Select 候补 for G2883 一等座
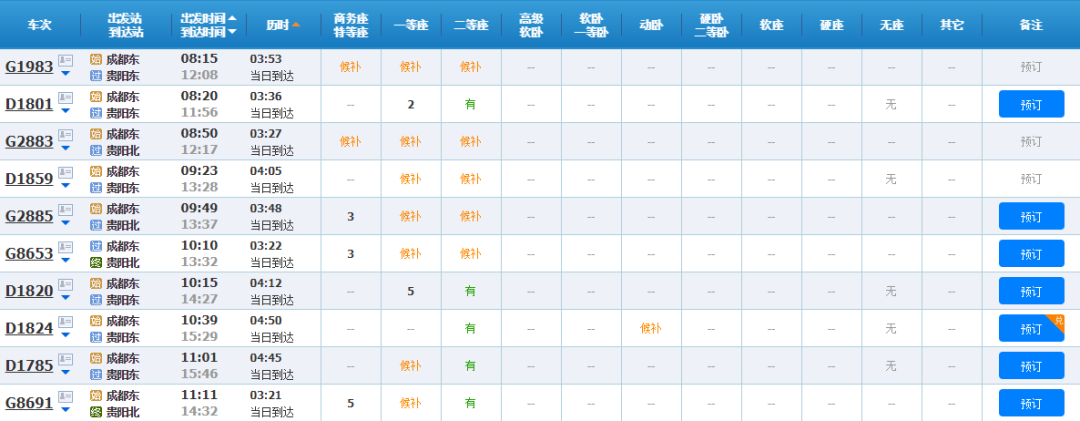Image resolution: width=1080 pixels, height=421 pixels. (411, 141)
